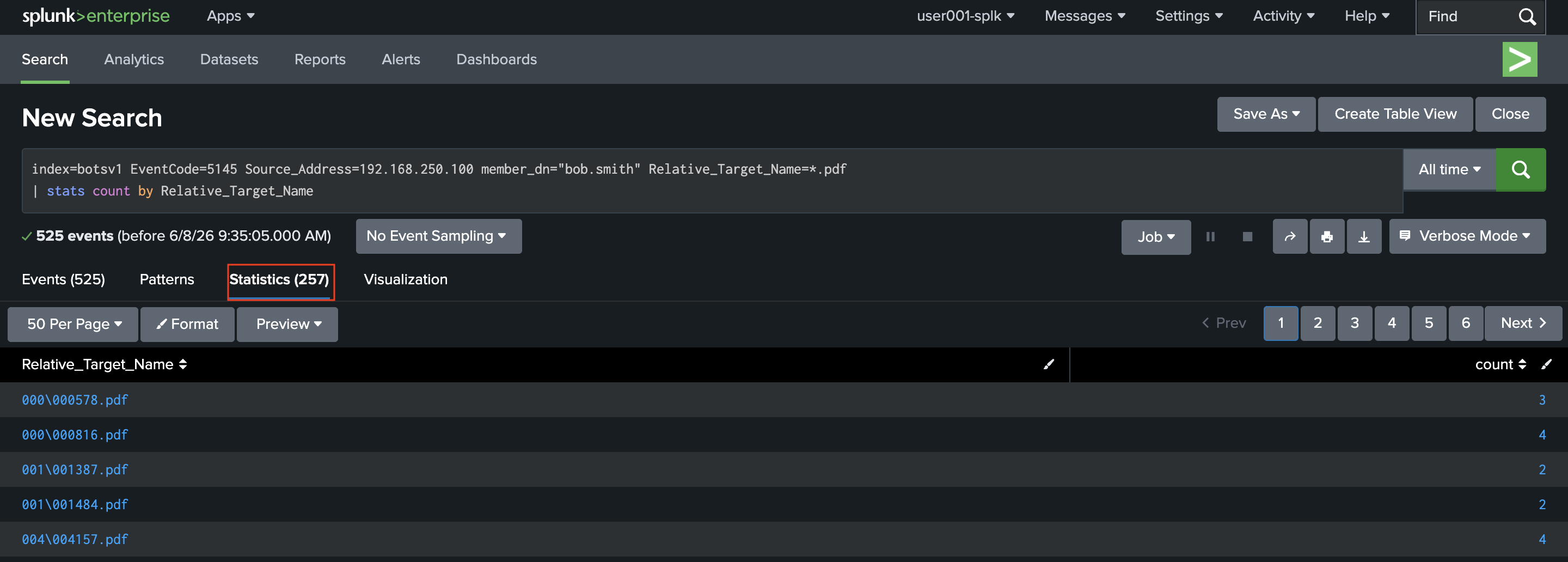Screen dimensions: 1568x562
Task: Open the Help dropdown
Action: point(1367,16)
